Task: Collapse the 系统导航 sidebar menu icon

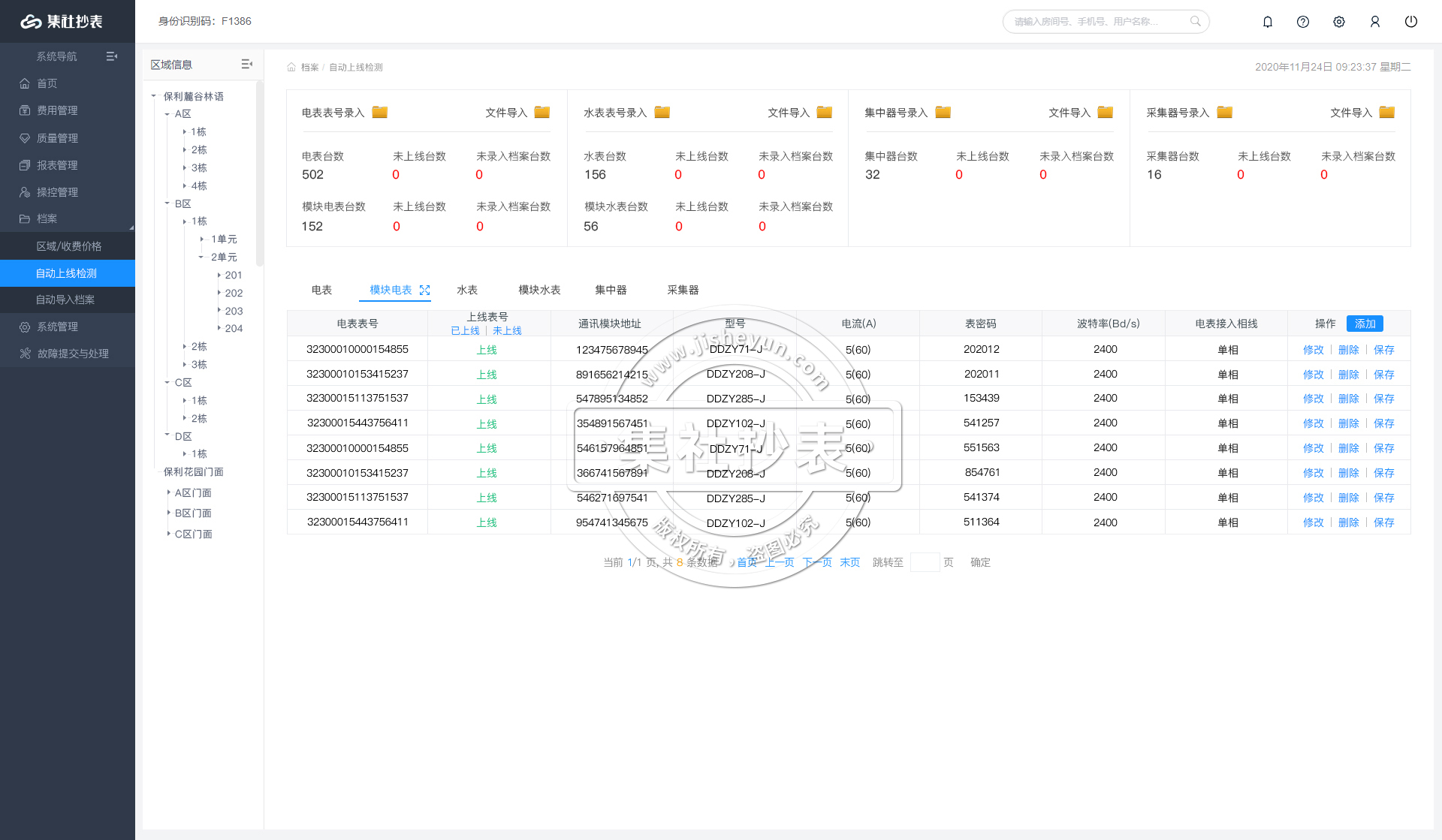Action: pyautogui.click(x=112, y=56)
